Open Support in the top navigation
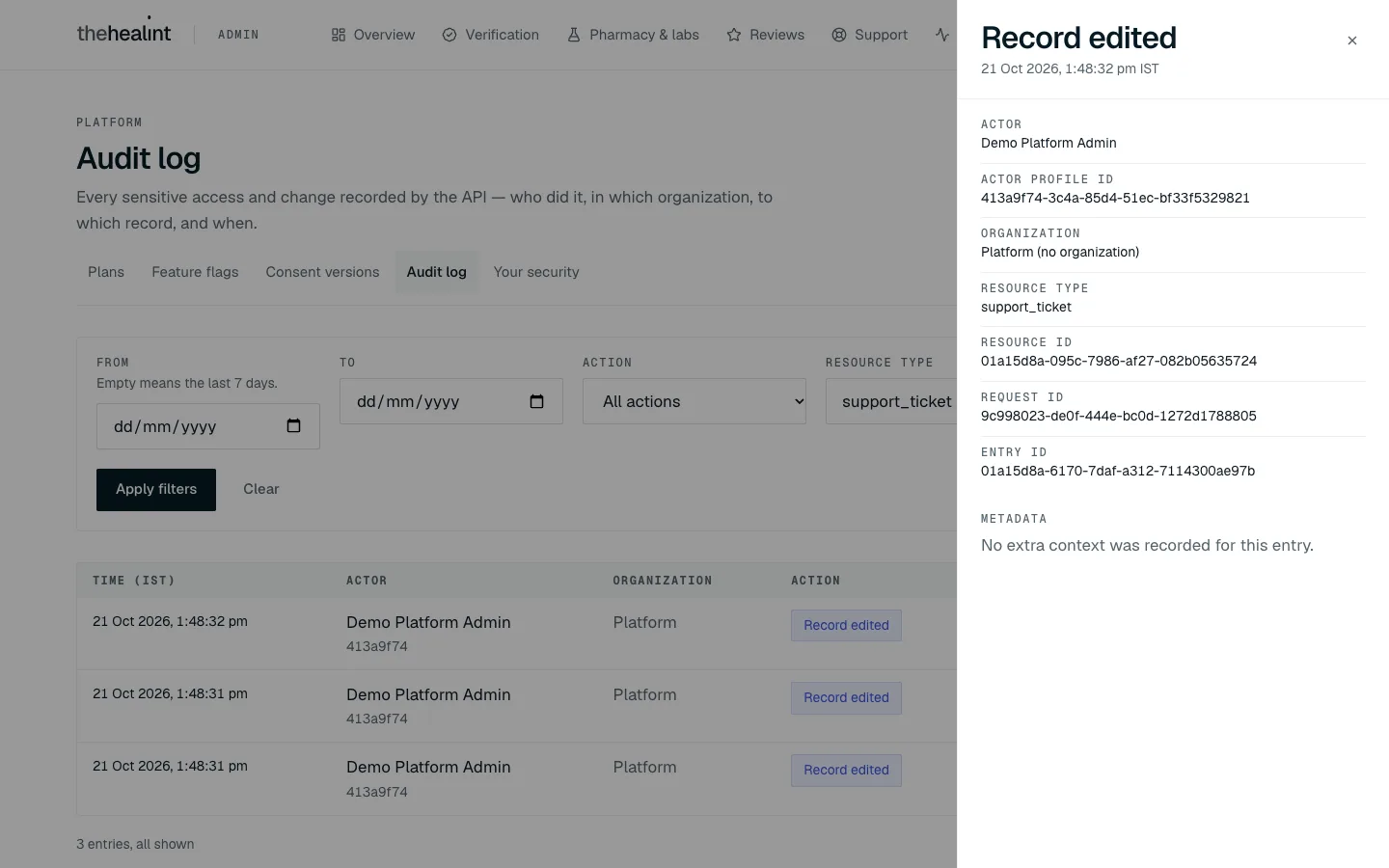Screen dimensions: 1389x868 click(870, 35)
